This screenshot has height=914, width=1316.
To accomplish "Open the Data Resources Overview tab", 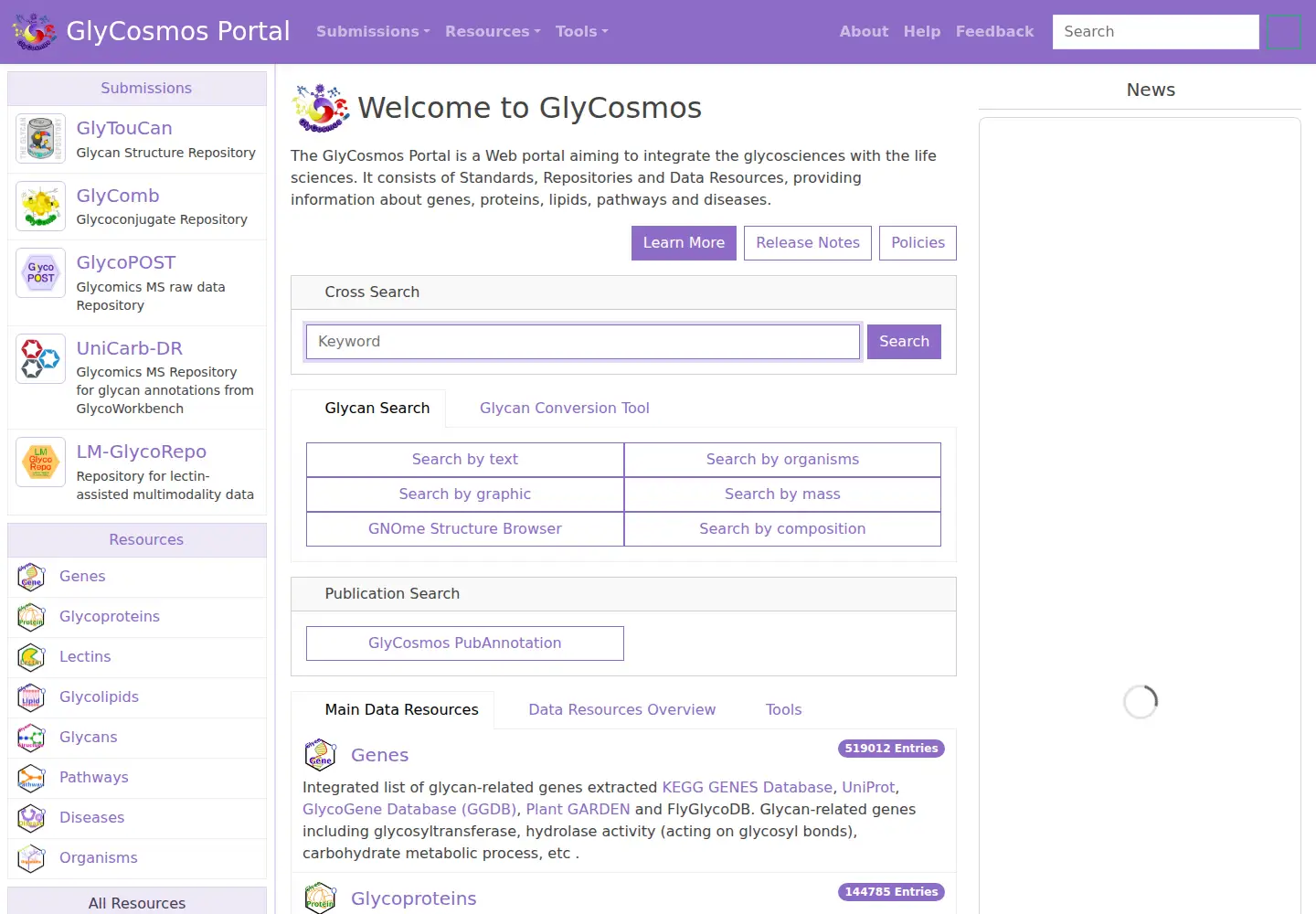I will pos(622,710).
